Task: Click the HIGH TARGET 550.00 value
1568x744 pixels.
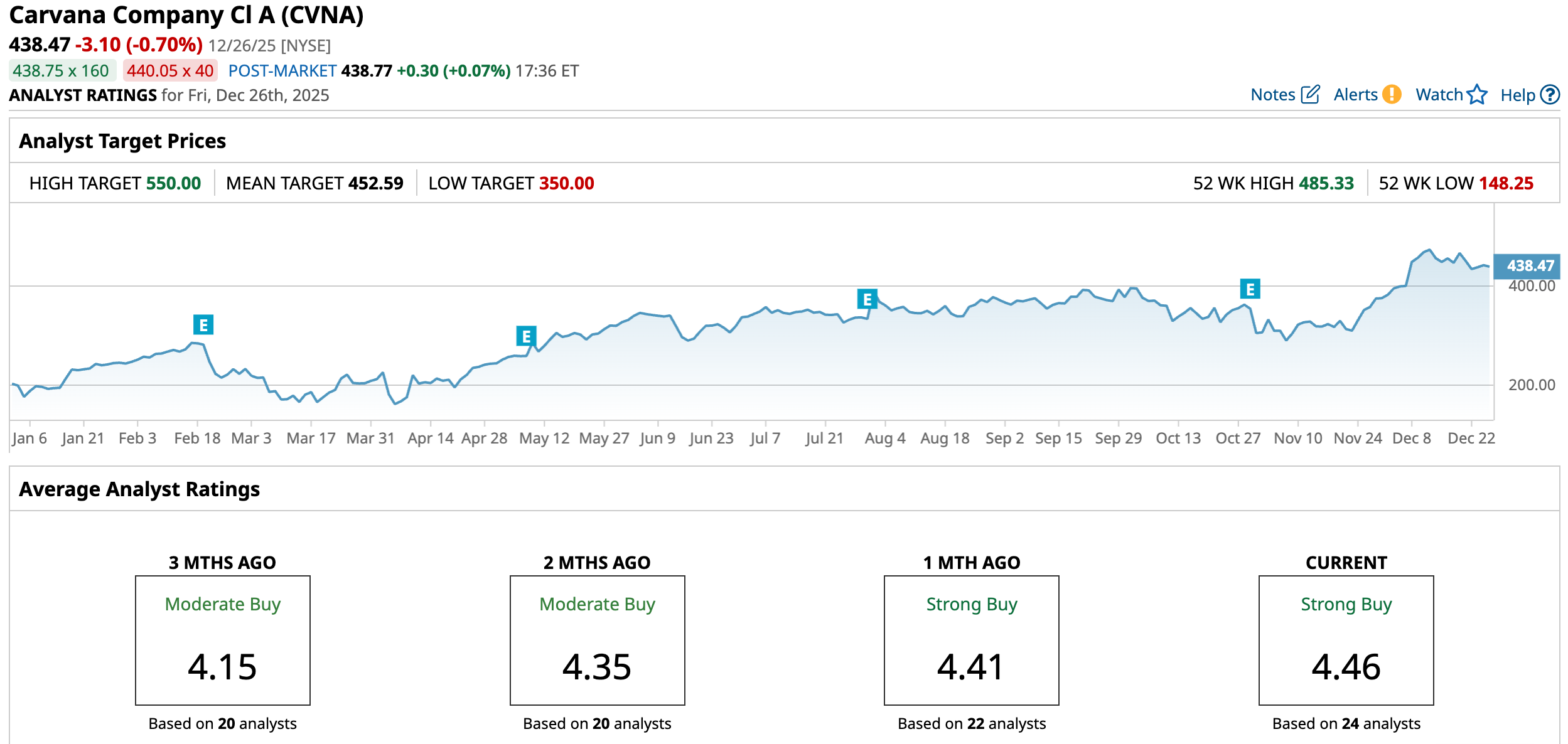Action: 173,183
